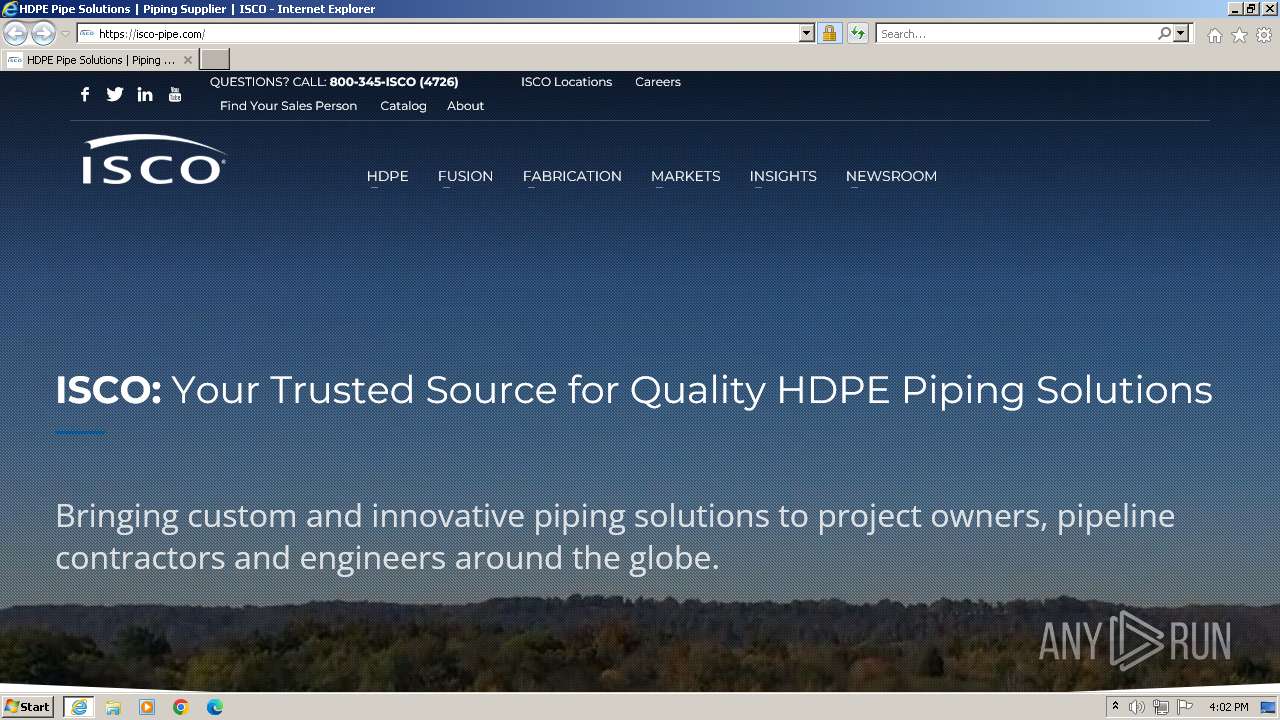Open ISCO Facebook page icon

pyautogui.click(x=85, y=94)
